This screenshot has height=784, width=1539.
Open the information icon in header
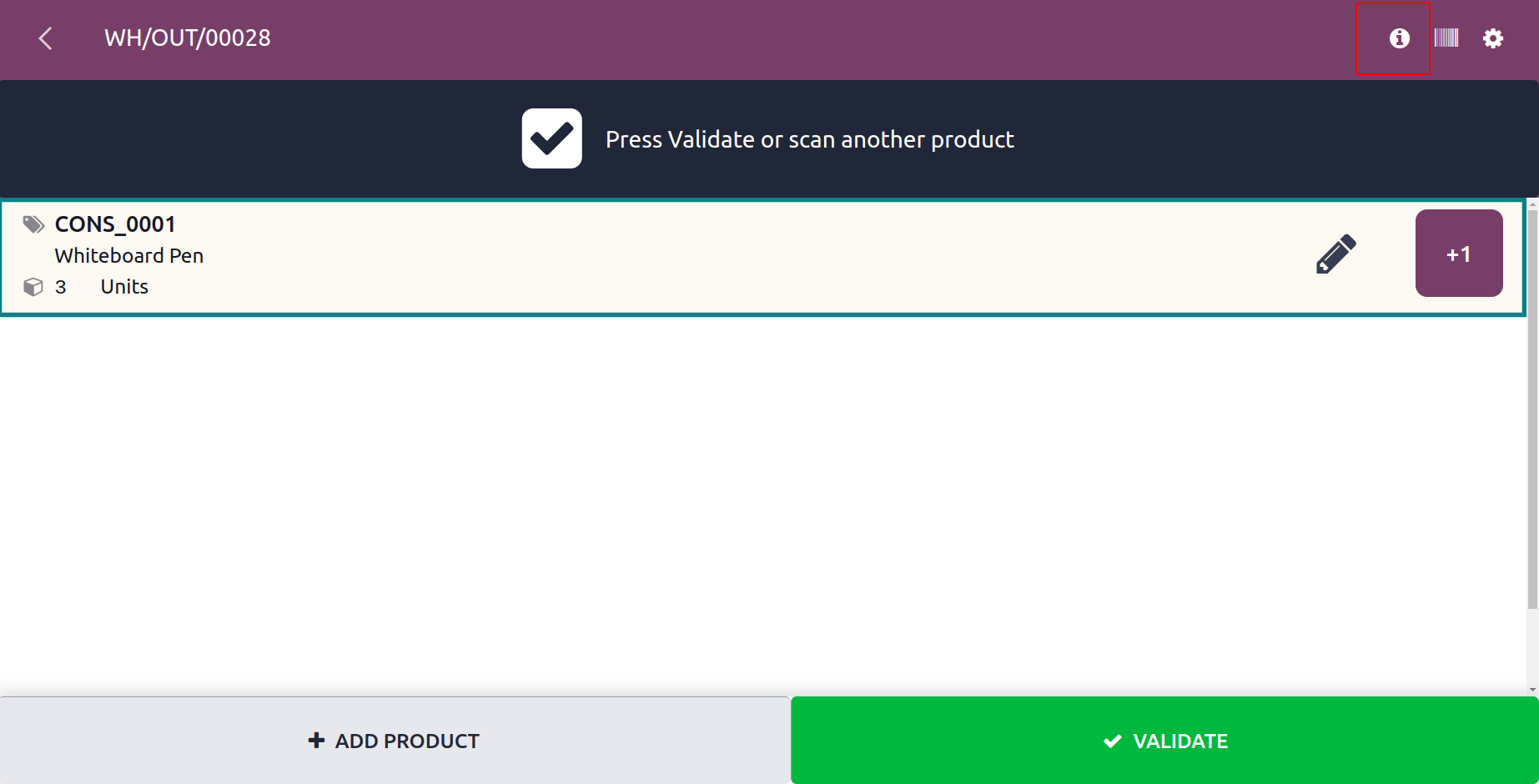(1399, 38)
